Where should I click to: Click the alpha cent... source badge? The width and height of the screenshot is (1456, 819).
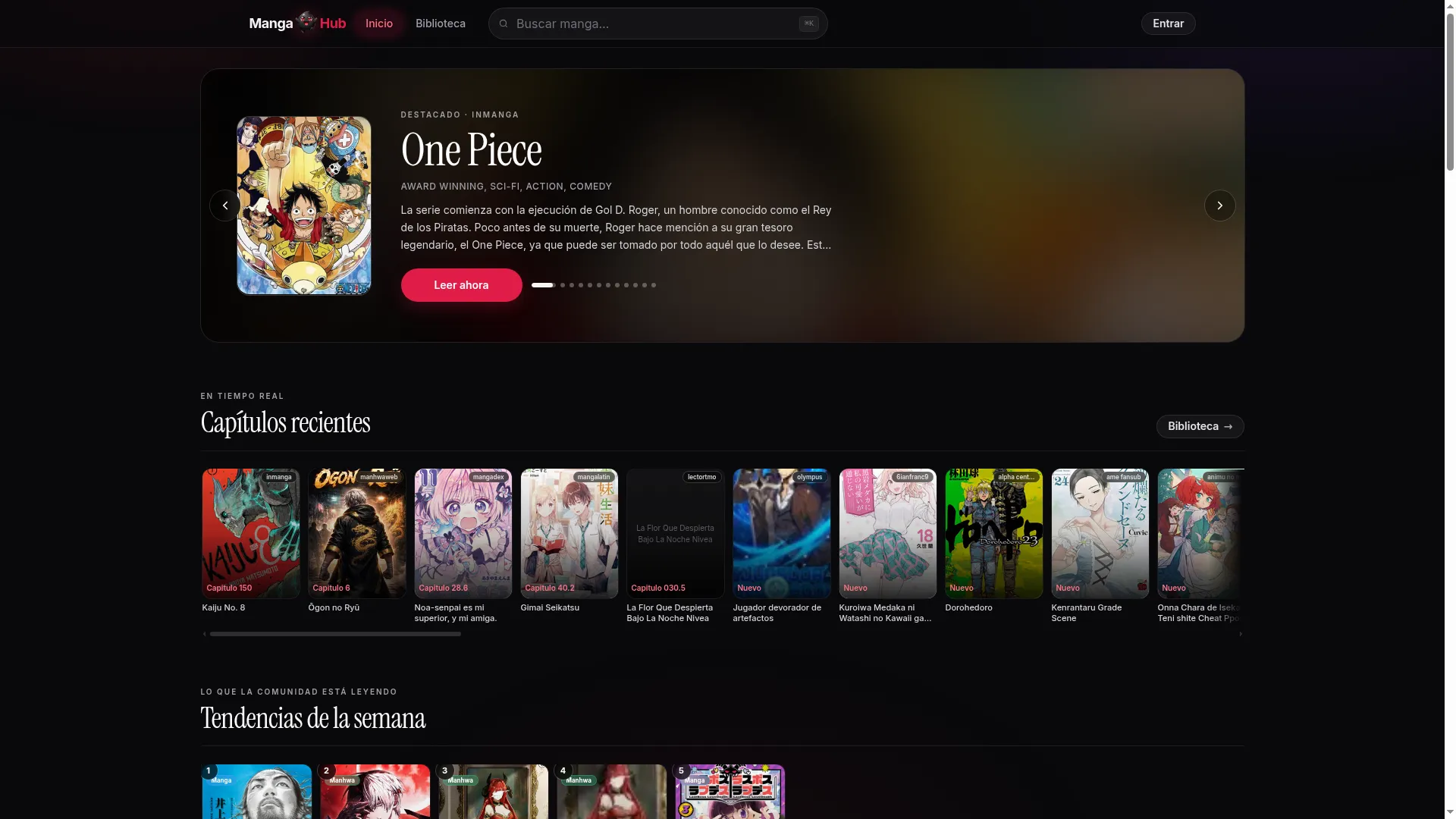pyautogui.click(x=1016, y=477)
